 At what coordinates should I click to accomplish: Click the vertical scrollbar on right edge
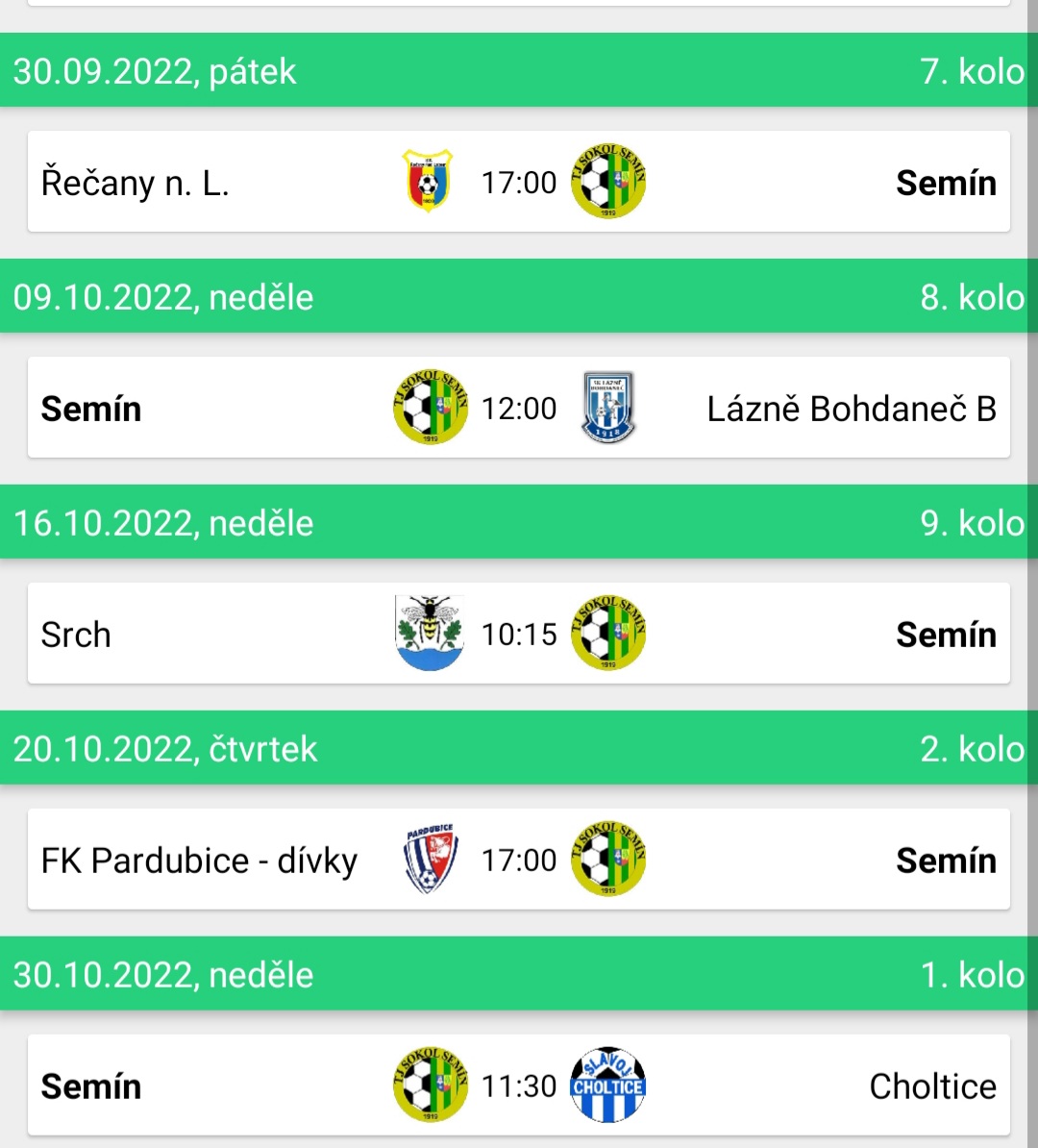[1033, 574]
